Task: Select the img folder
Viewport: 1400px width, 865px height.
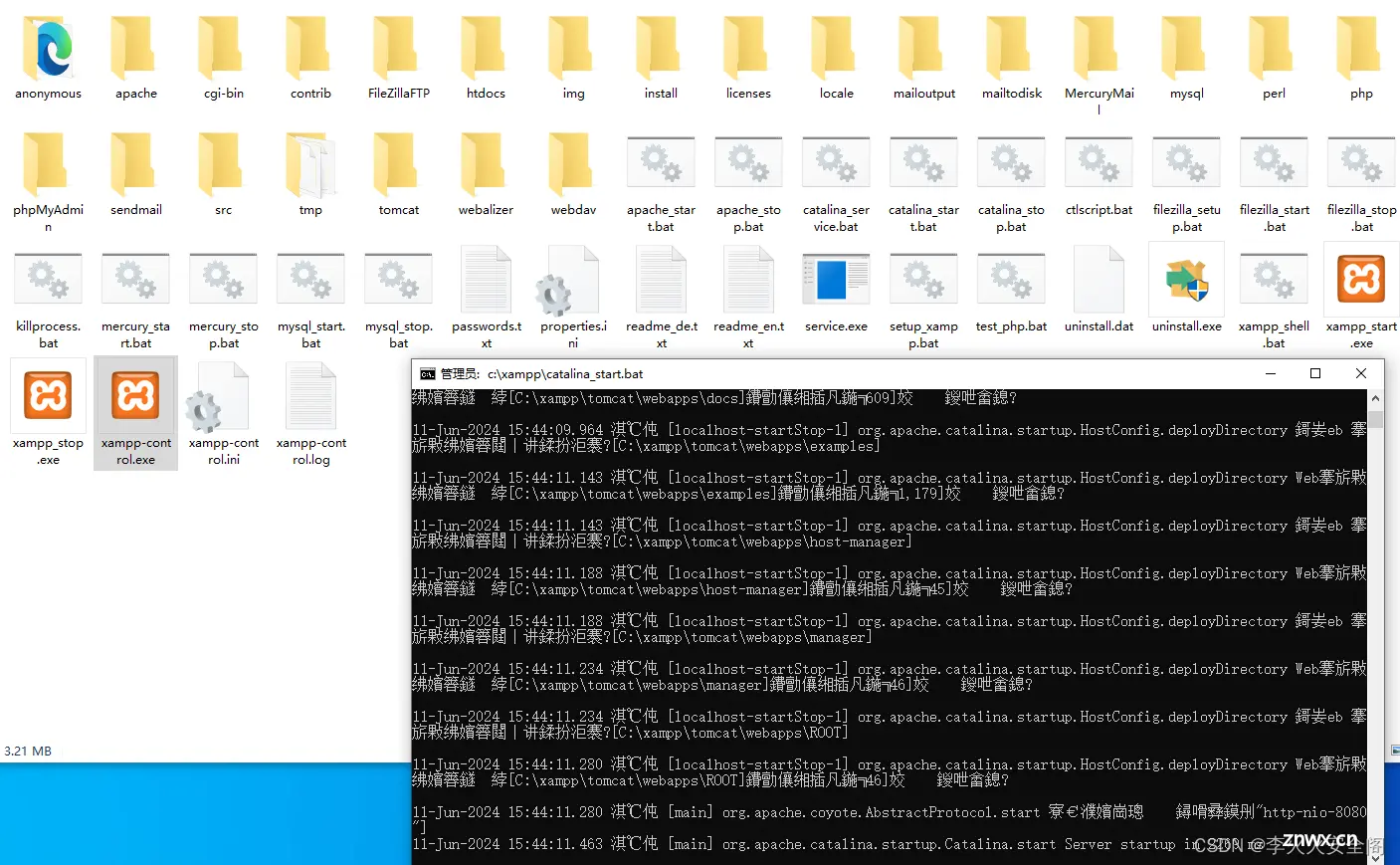Action: (x=573, y=58)
